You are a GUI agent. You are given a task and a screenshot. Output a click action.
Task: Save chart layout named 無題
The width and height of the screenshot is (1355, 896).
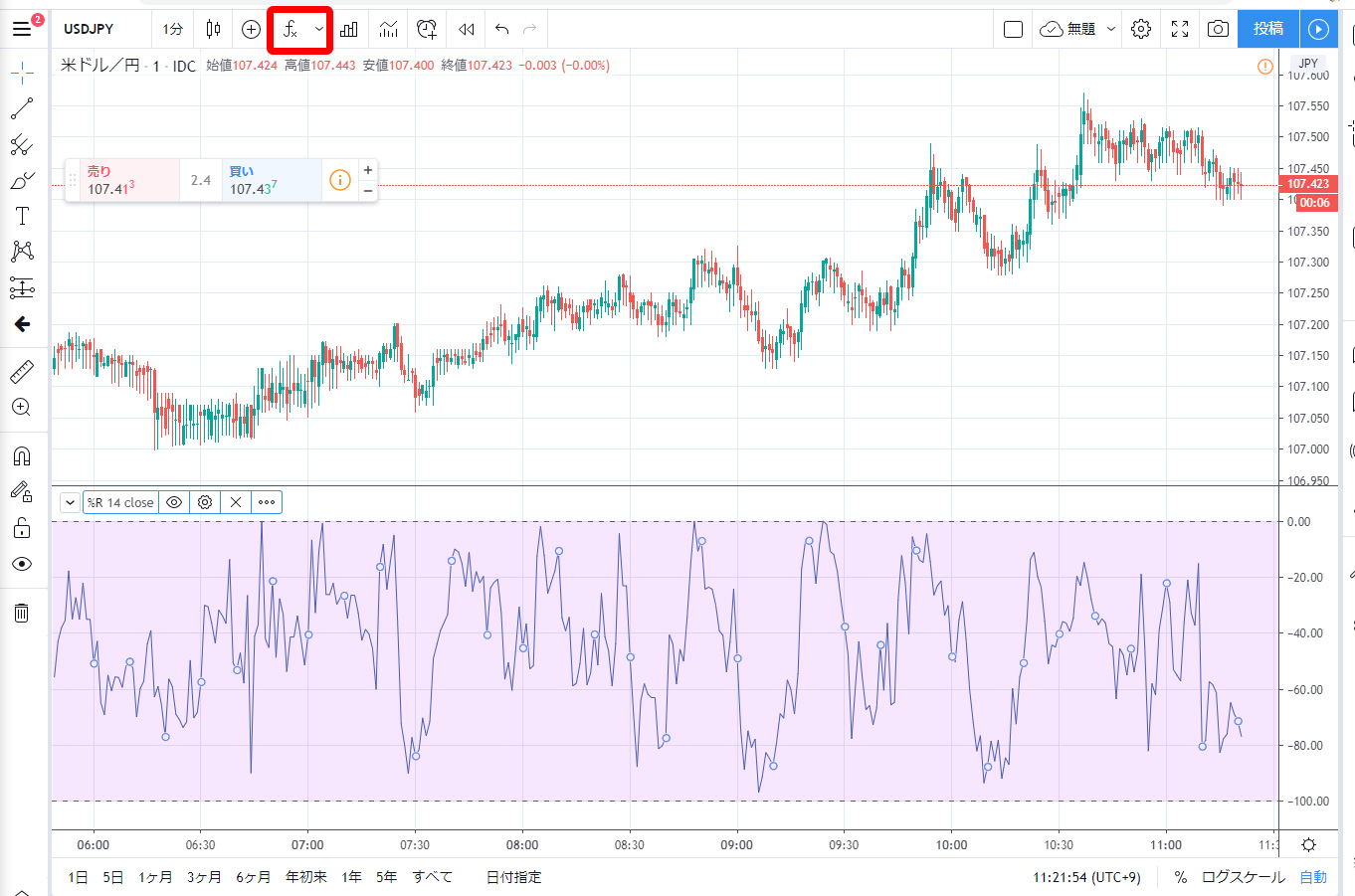[x=1067, y=29]
